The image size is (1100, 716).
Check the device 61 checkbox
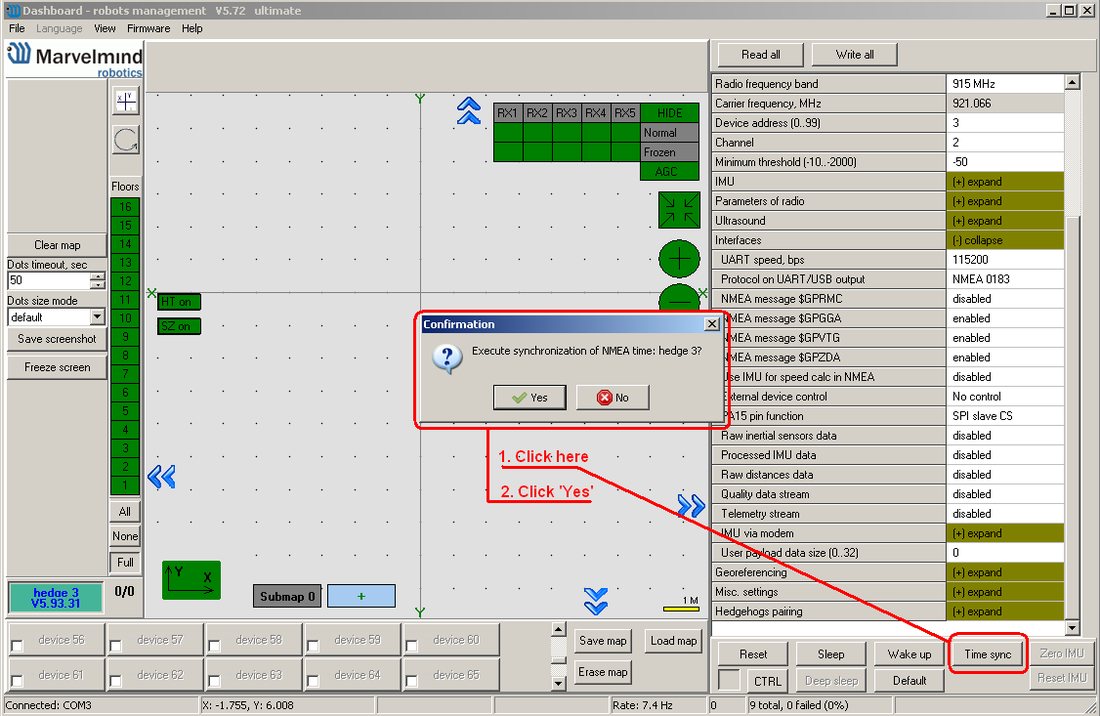pos(18,680)
